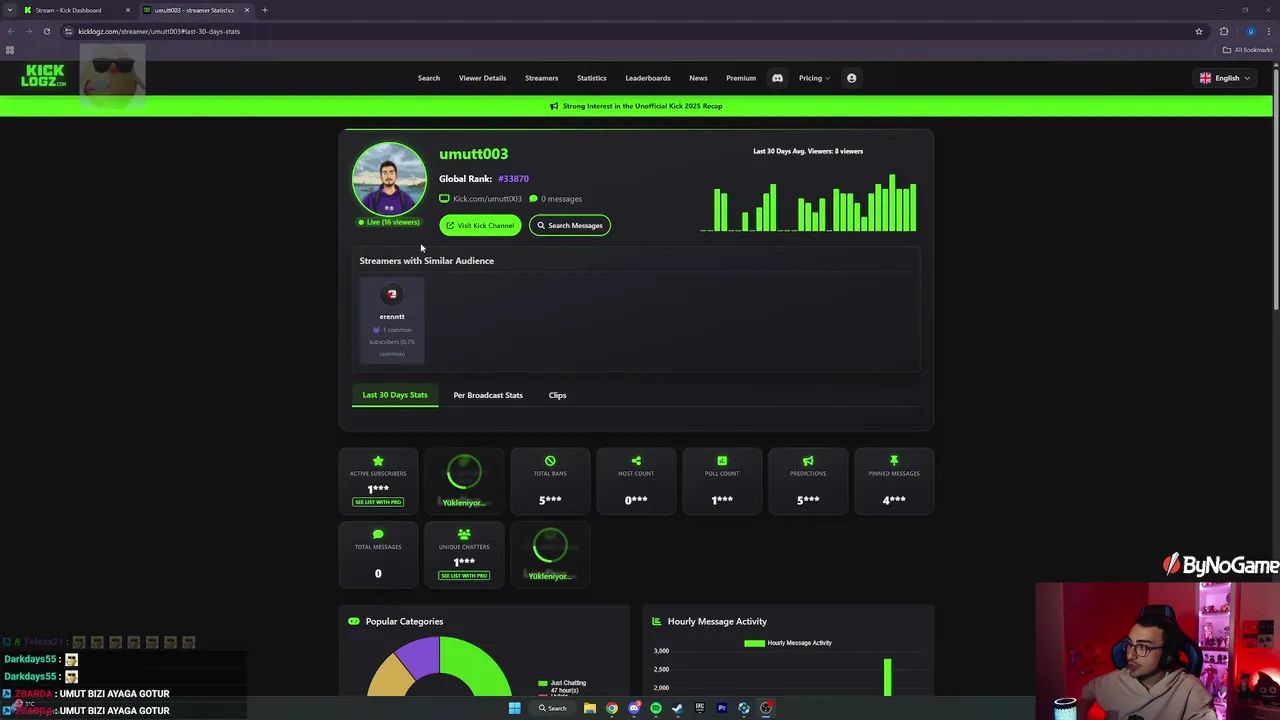Click the Unique Chatters people icon
The height and width of the screenshot is (720, 1280).
tap(464, 535)
